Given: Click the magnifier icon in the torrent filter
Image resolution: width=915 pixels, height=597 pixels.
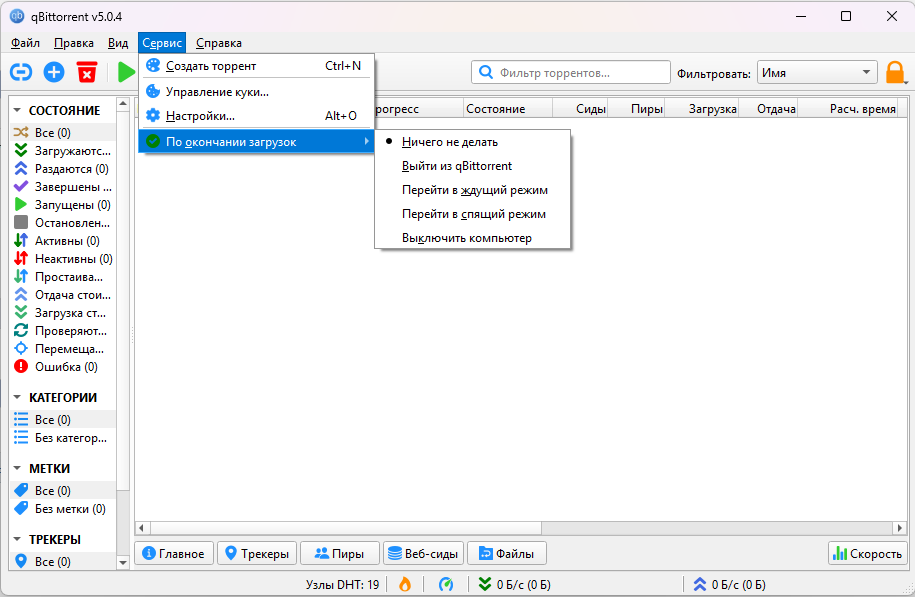Looking at the screenshot, I should pyautogui.click(x=486, y=72).
